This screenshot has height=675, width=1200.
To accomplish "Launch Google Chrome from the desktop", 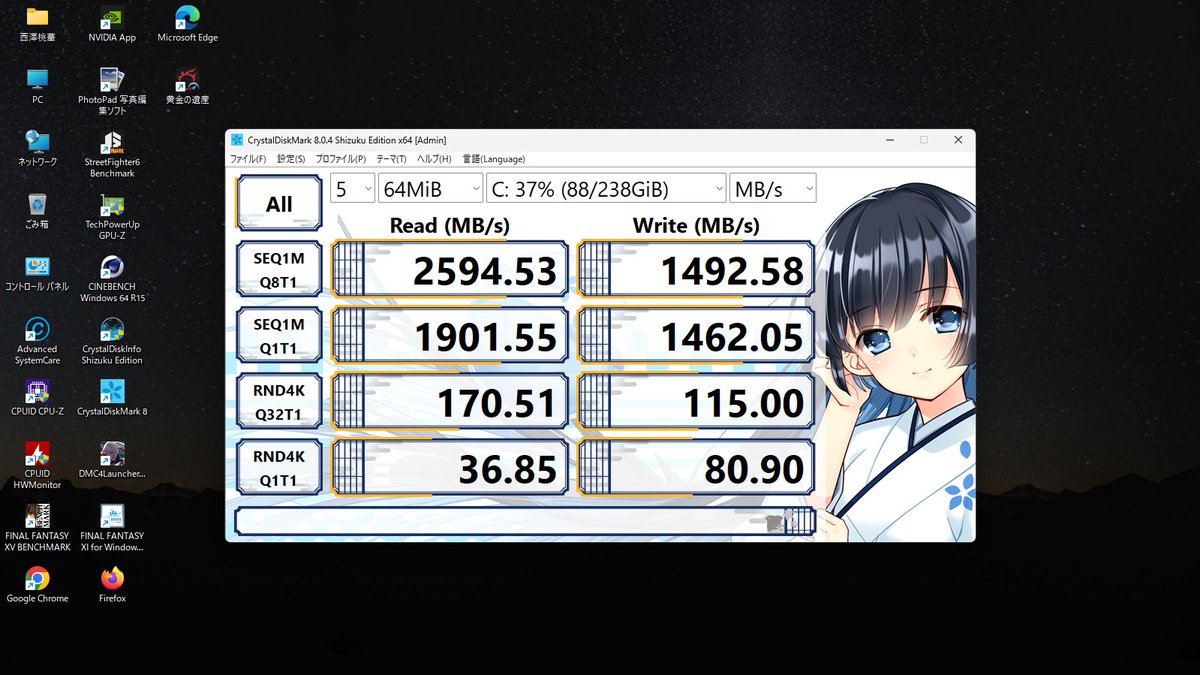I will click(x=37, y=585).
